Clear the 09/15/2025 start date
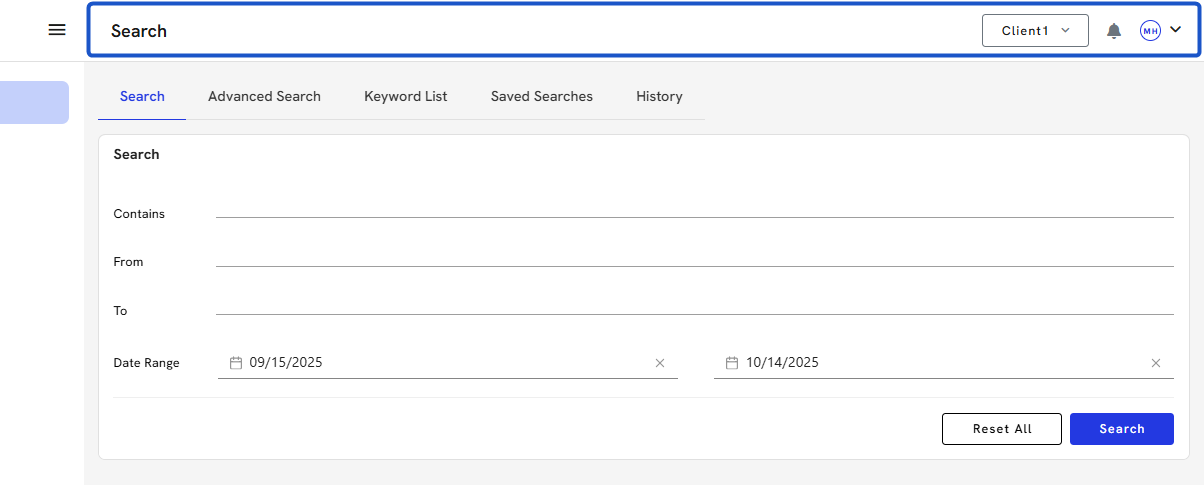The image size is (1204, 485). pyautogui.click(x=660, y=363)
